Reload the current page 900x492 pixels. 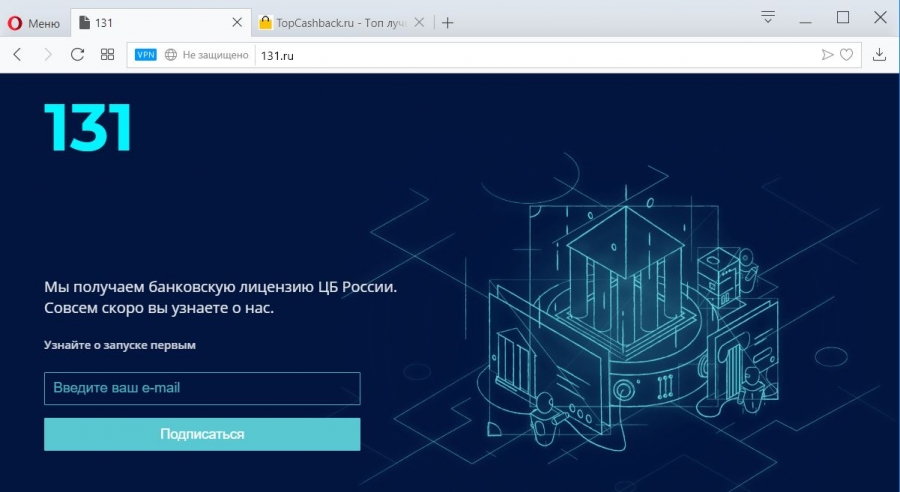point(77,55)
